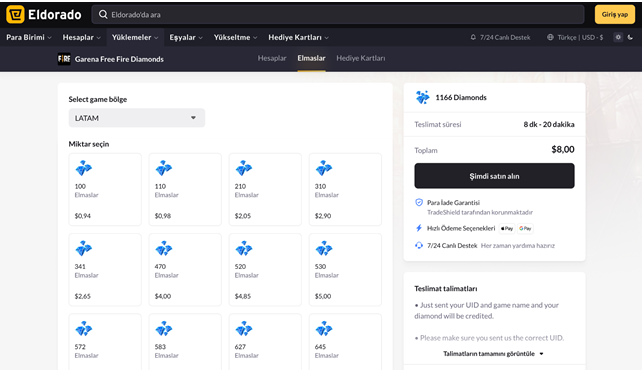Open the Türkçe | USD language selector

(575, 37)
